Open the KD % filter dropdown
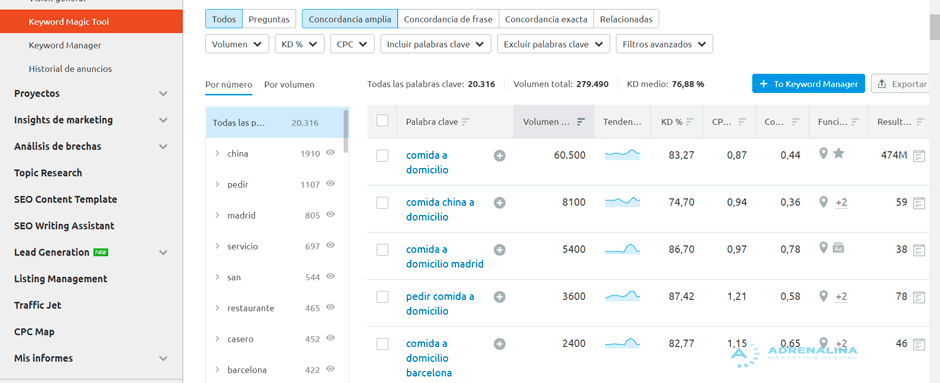The image size is (940, 383). click(299, 44)
